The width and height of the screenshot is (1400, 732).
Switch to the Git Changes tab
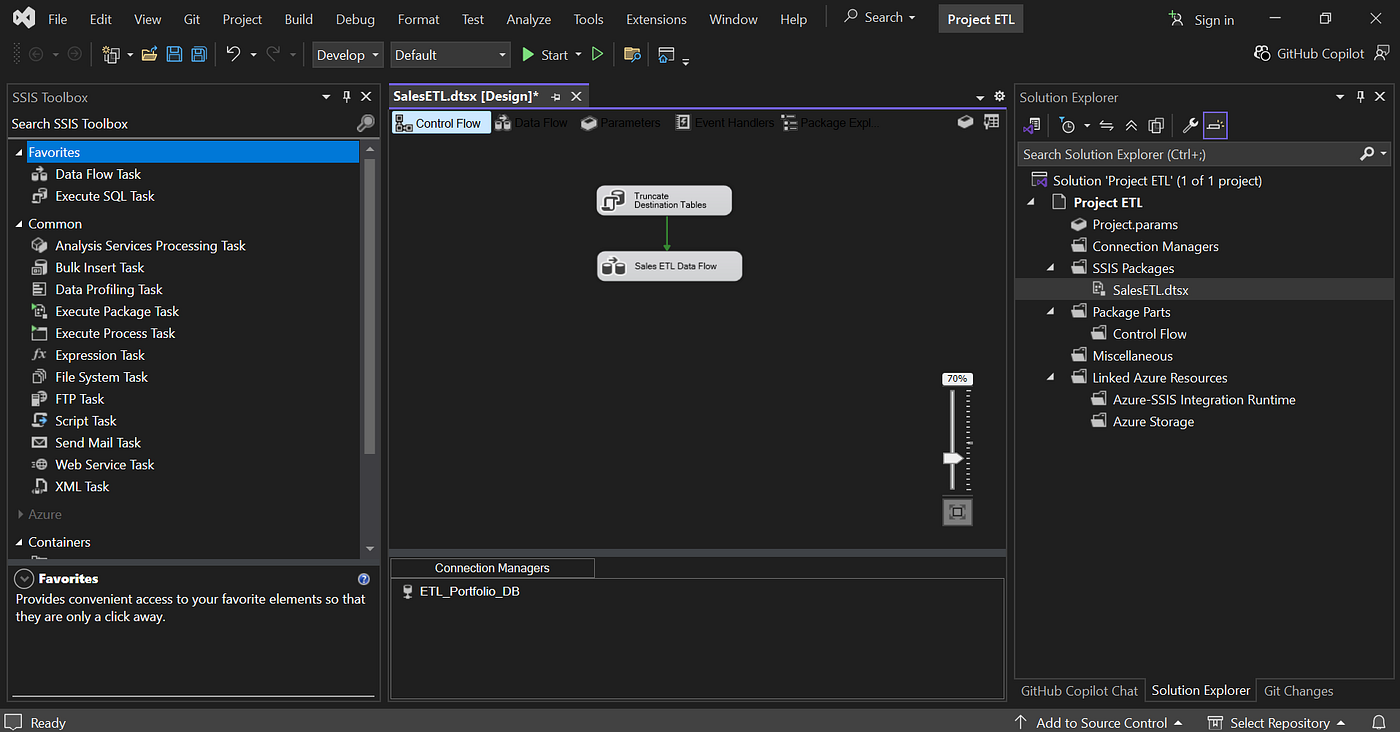pyautogui.click(x=1298, y=690)
